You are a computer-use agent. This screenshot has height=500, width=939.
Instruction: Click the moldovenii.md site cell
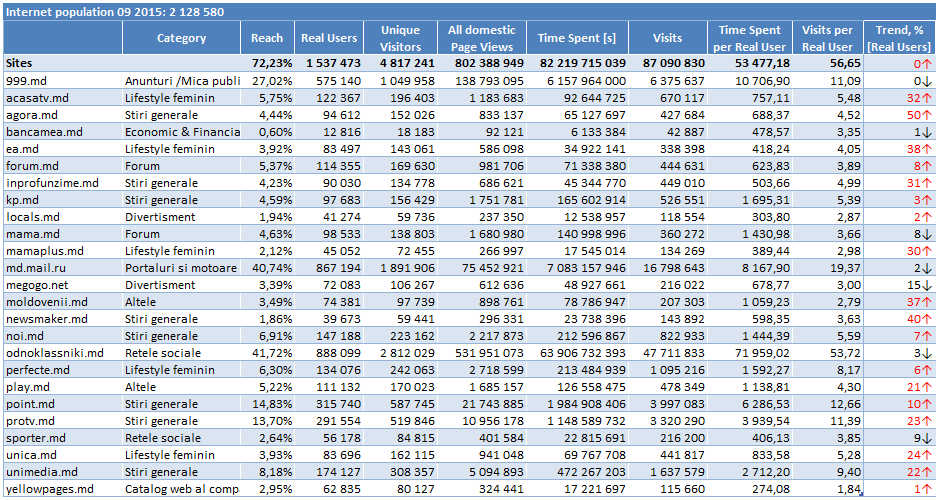coord(62,302)
